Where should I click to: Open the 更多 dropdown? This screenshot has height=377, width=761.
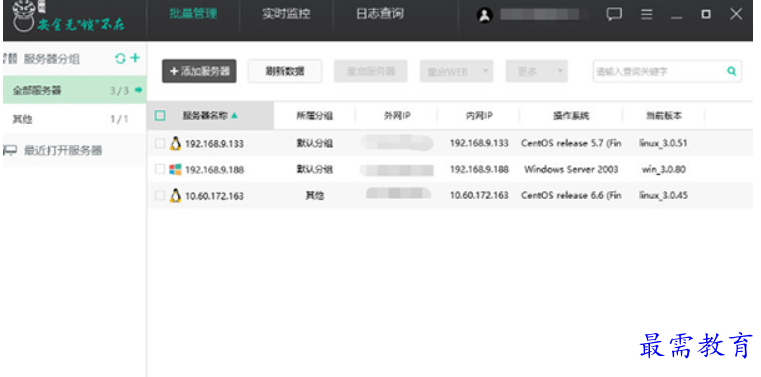click(536, 71)
